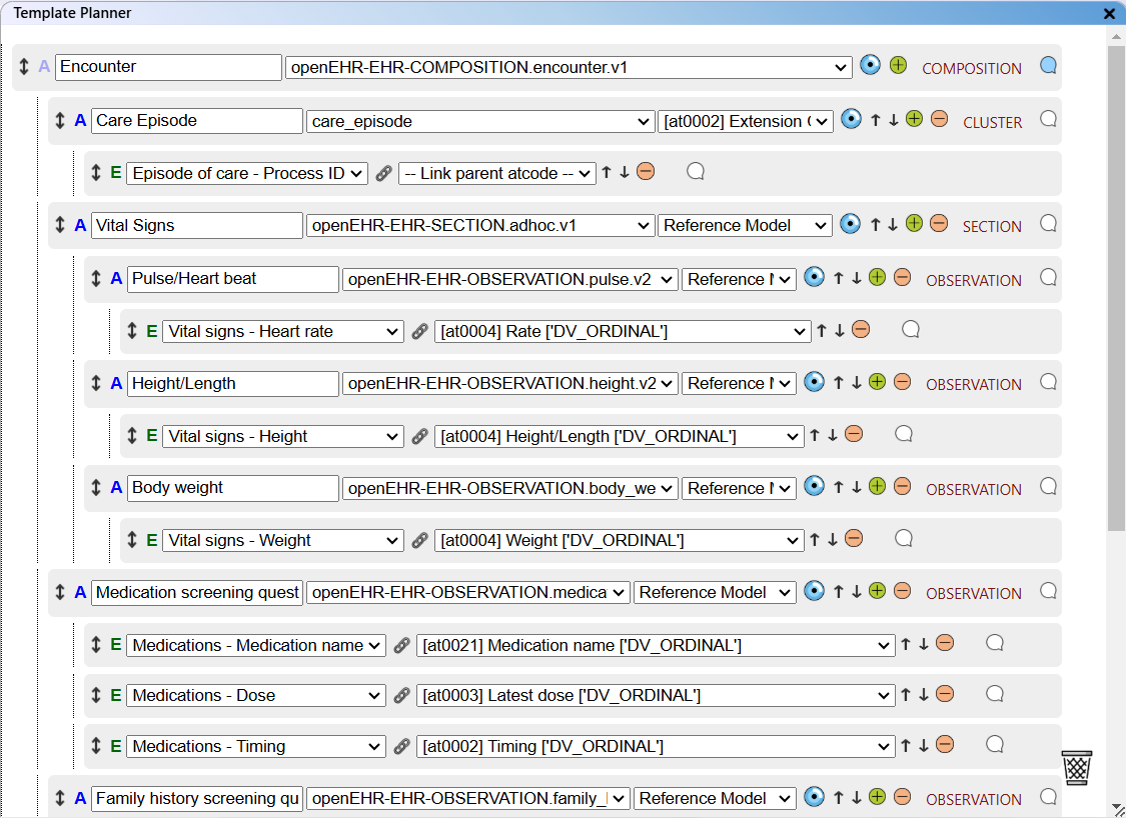Click the trash can delete icon
Image resolution: width=1126 pixels, height=818 pixels.
(x=1076, y=768)
